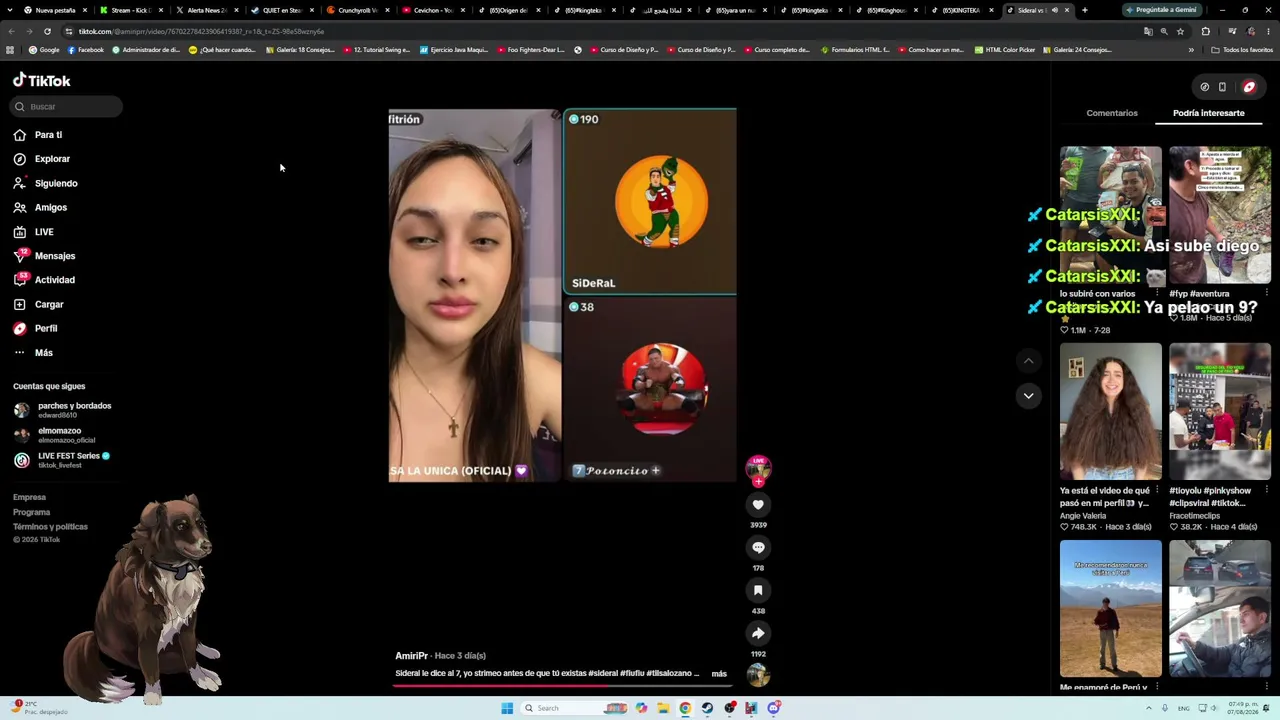Go to Para ti feed

pos(38,135)
